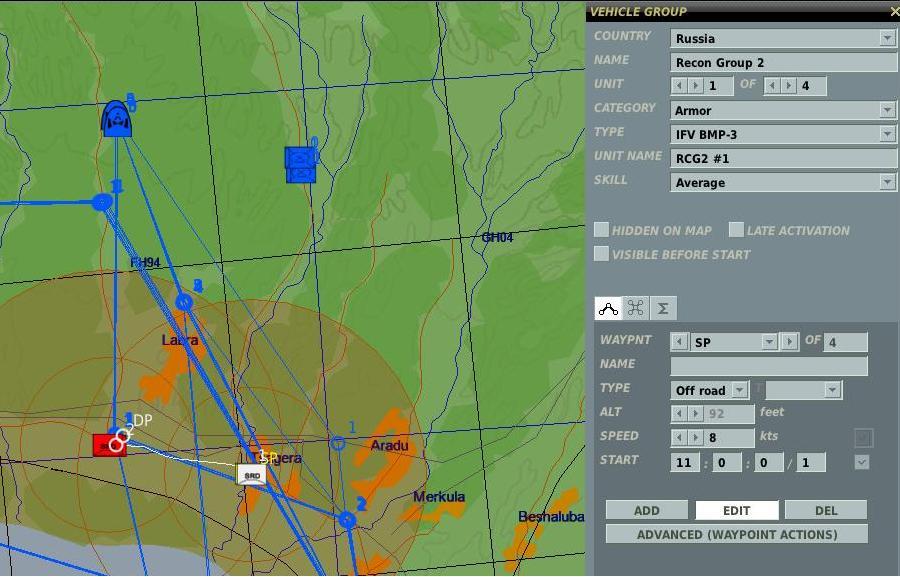
Task: Open the Triggered Actions tab icon
Action: (x=635, y=308)
